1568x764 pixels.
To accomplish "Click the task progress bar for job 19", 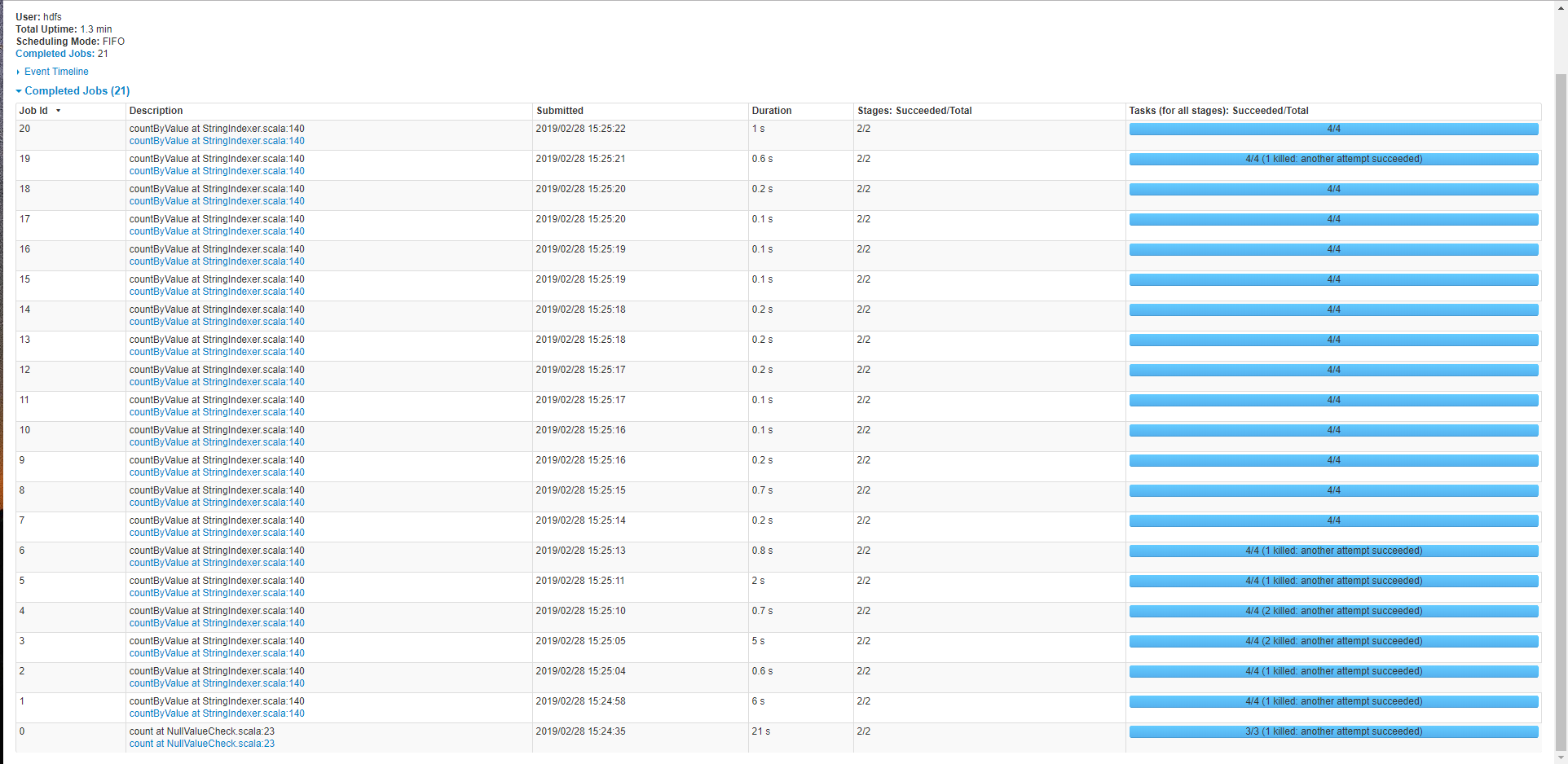I will [x=1333, y=159].
